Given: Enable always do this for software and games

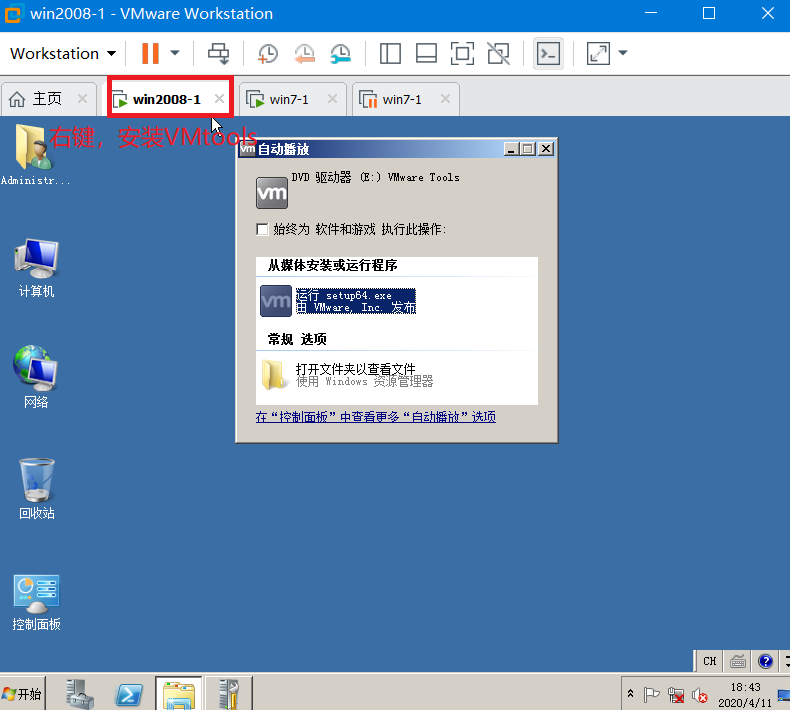Looking at the screenshot, I should click(x=262, y=229).
